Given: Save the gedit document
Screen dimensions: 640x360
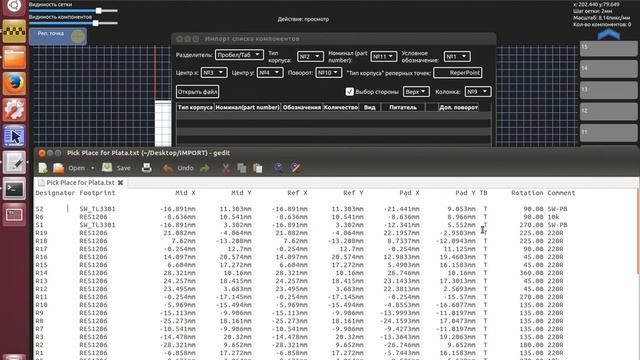Looking at the screenshot, I should (116, 168).
